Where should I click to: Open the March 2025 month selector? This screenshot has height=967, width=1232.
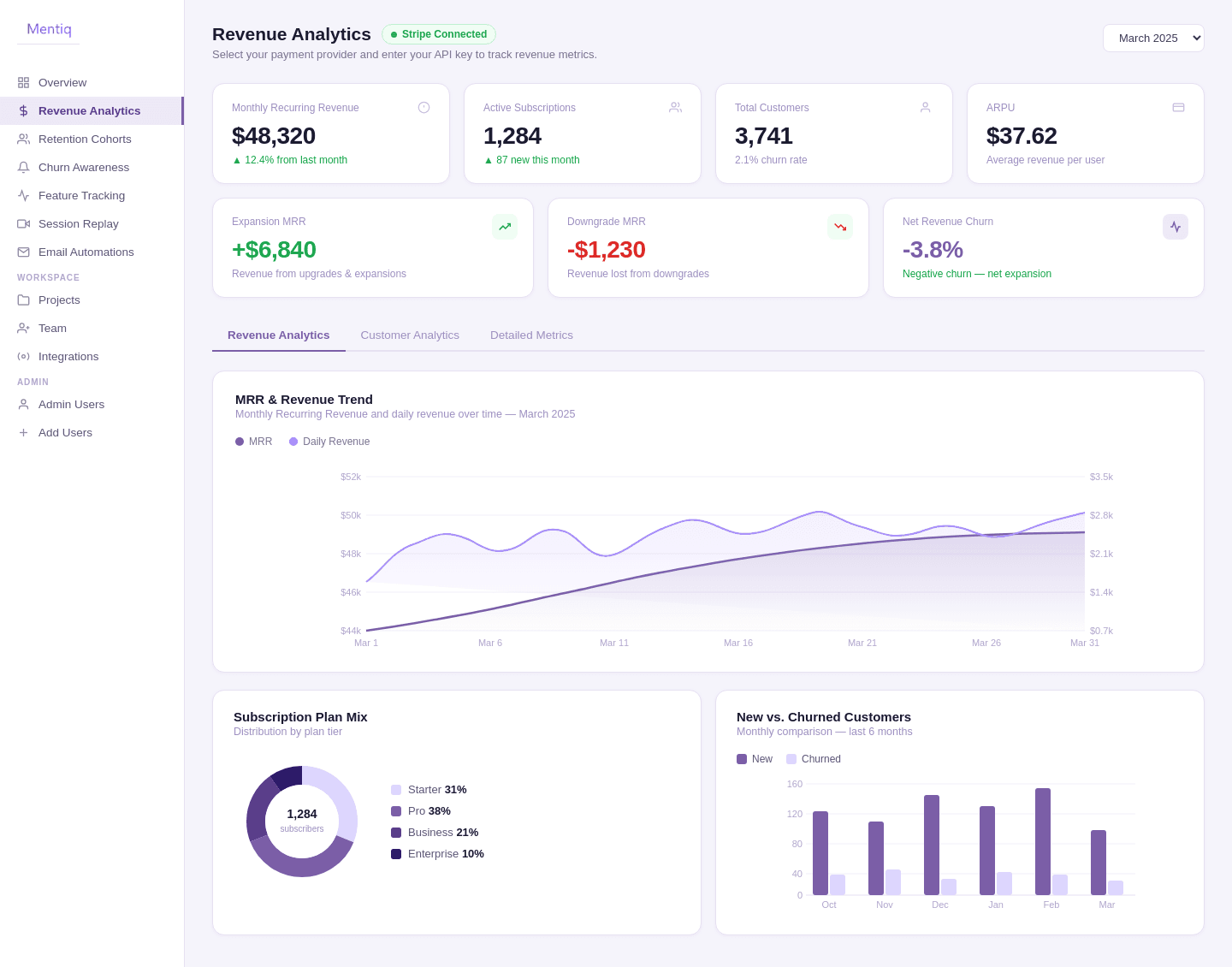tap(1153, 38)
